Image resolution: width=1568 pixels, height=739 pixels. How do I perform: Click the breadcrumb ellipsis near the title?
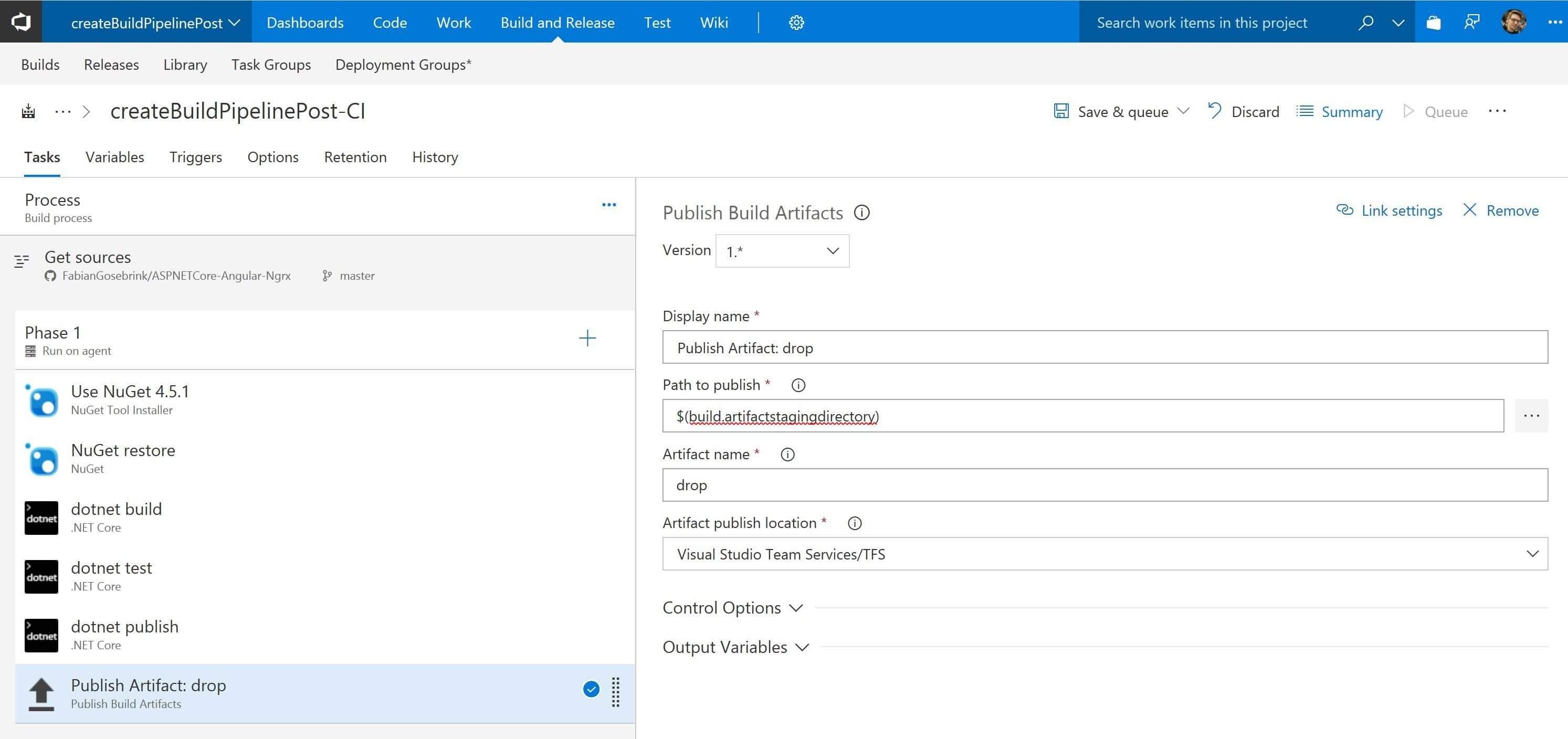tap(62, 111)
